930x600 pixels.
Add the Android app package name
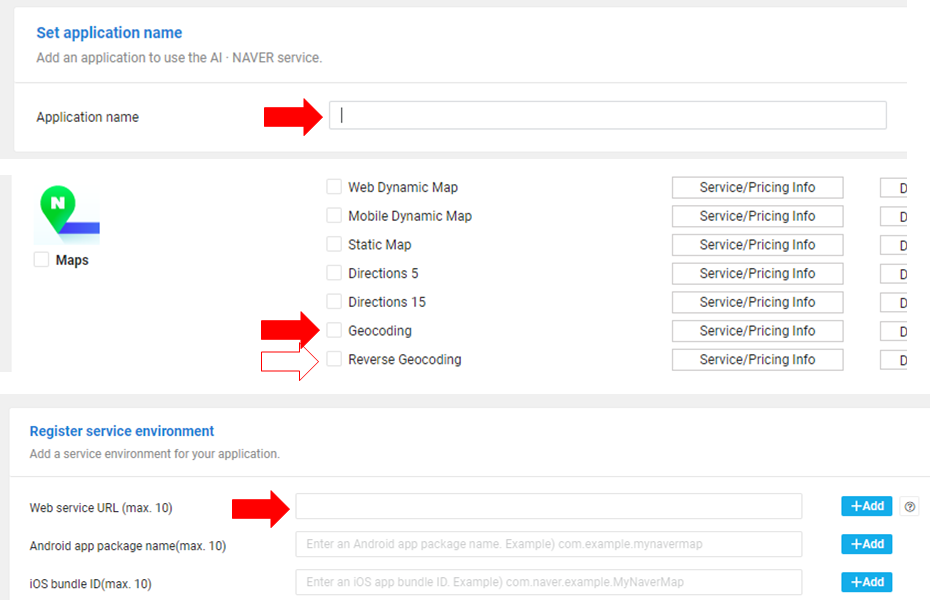(x=867, y=544)
